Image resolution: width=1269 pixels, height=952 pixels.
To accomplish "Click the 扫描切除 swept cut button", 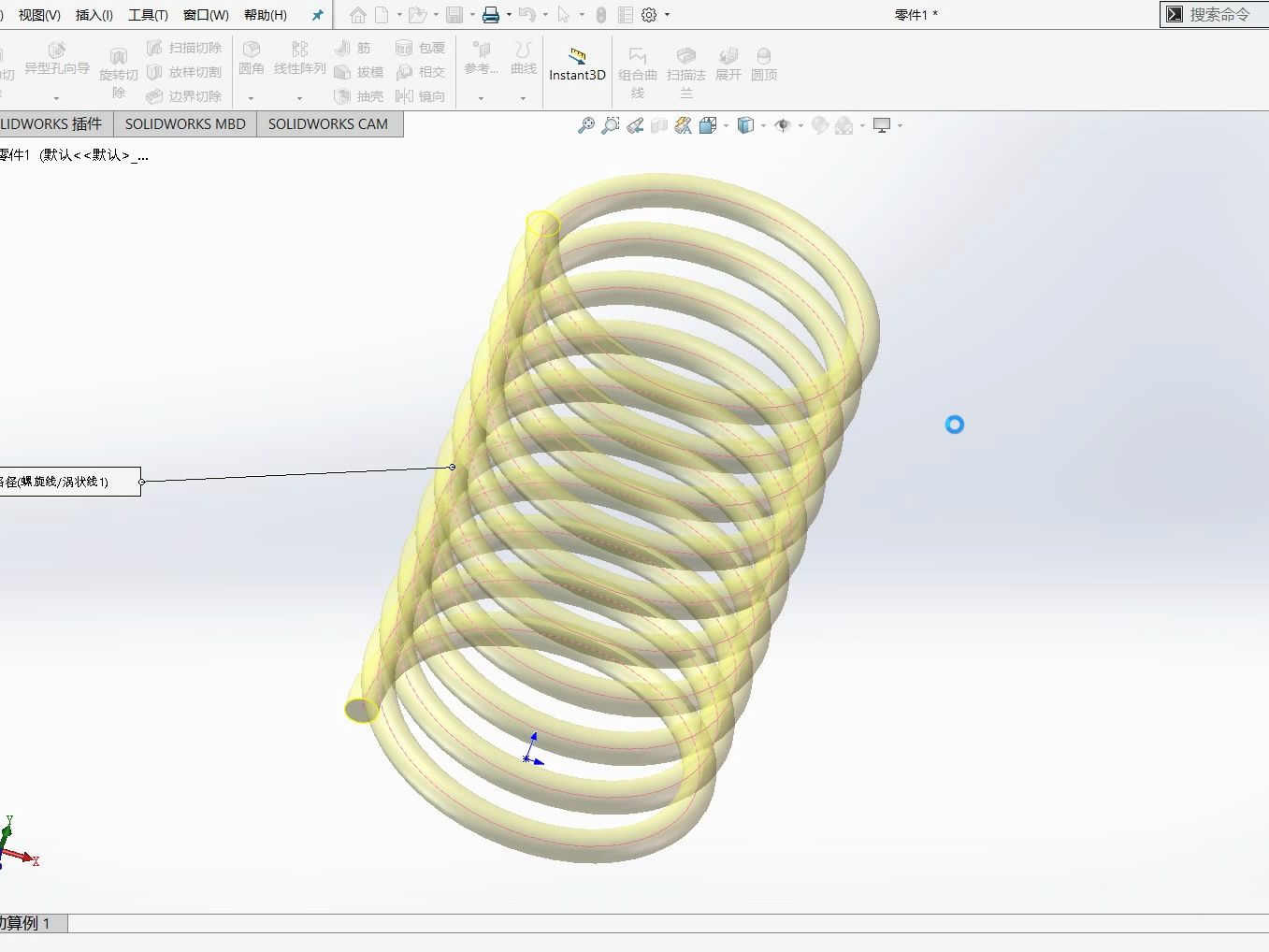I will [184, 48].
